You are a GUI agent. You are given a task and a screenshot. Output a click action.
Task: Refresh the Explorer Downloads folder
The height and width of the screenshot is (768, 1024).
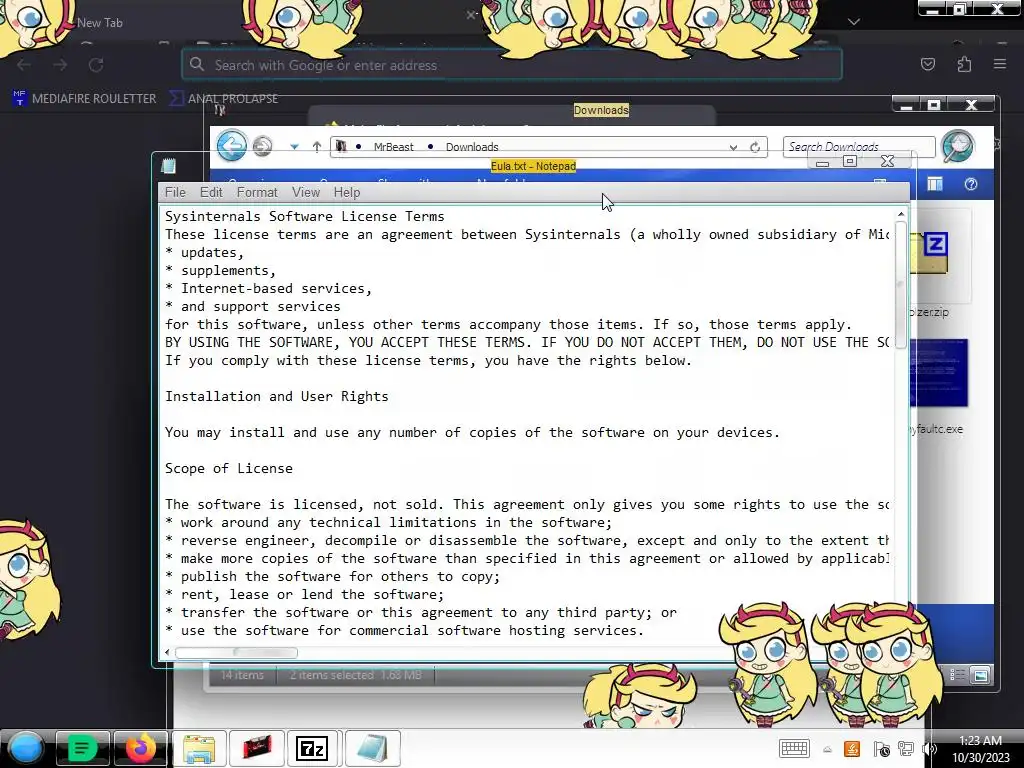tap(755, 148)
